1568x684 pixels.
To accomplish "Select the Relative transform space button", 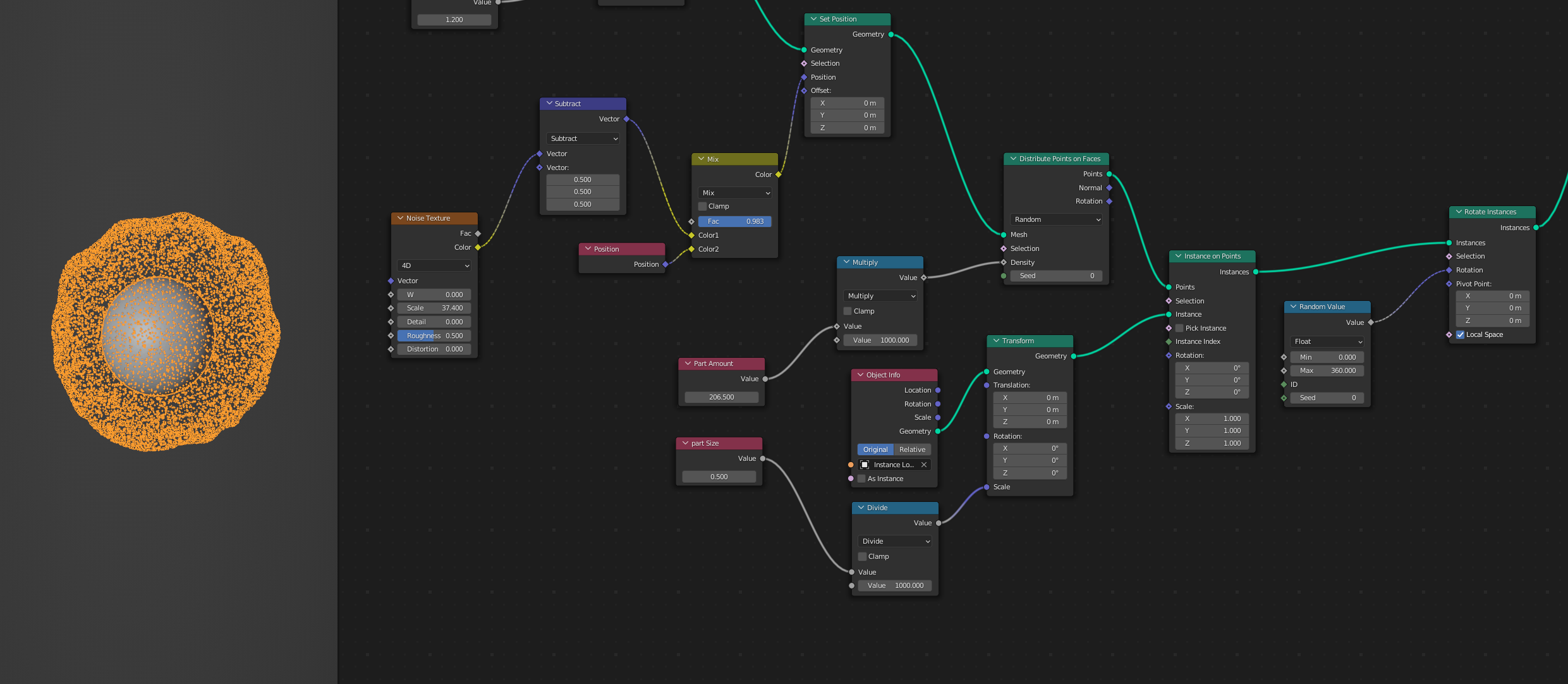I will [x=912, y=449].
